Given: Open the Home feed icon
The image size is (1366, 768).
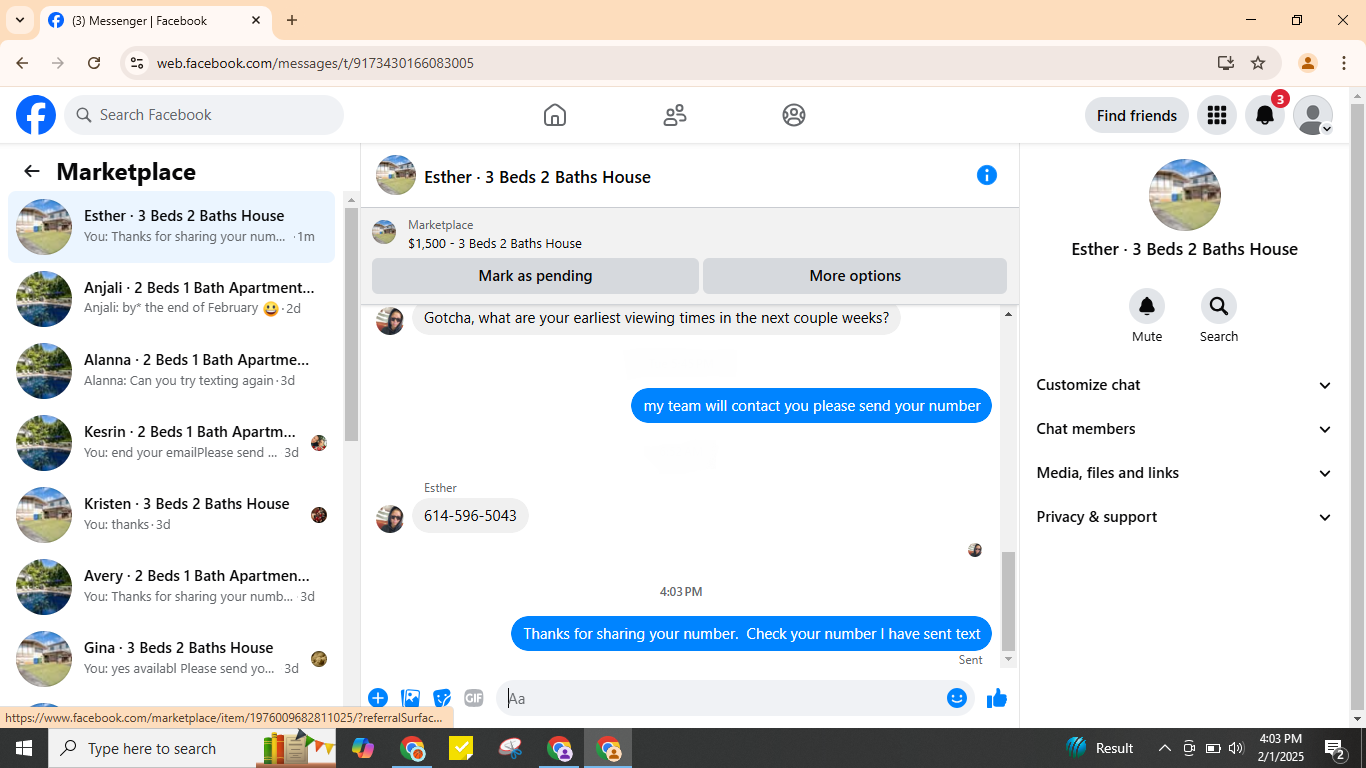Looking at the screenshot, I should (555, 115).
